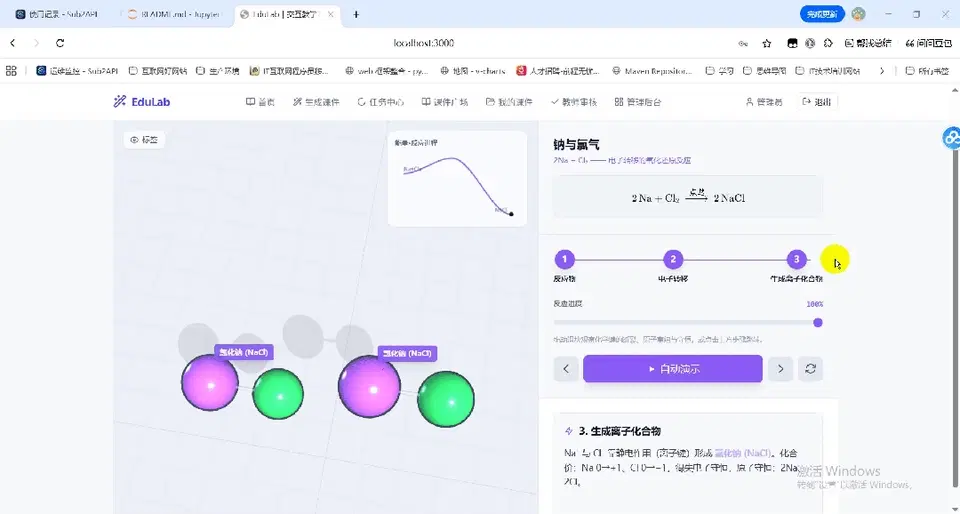Click the left pink sodium atom
The width and height of the screenshot is (960, 514).
(x=209, y=383)
